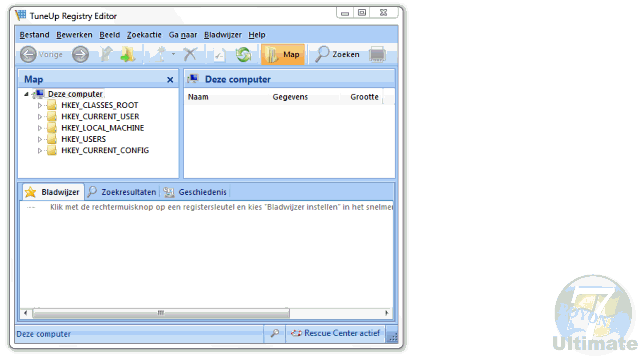Click the Rescue Center lifebuoy icon
Viewport: 640px width, 360px height.
[296, 333]
